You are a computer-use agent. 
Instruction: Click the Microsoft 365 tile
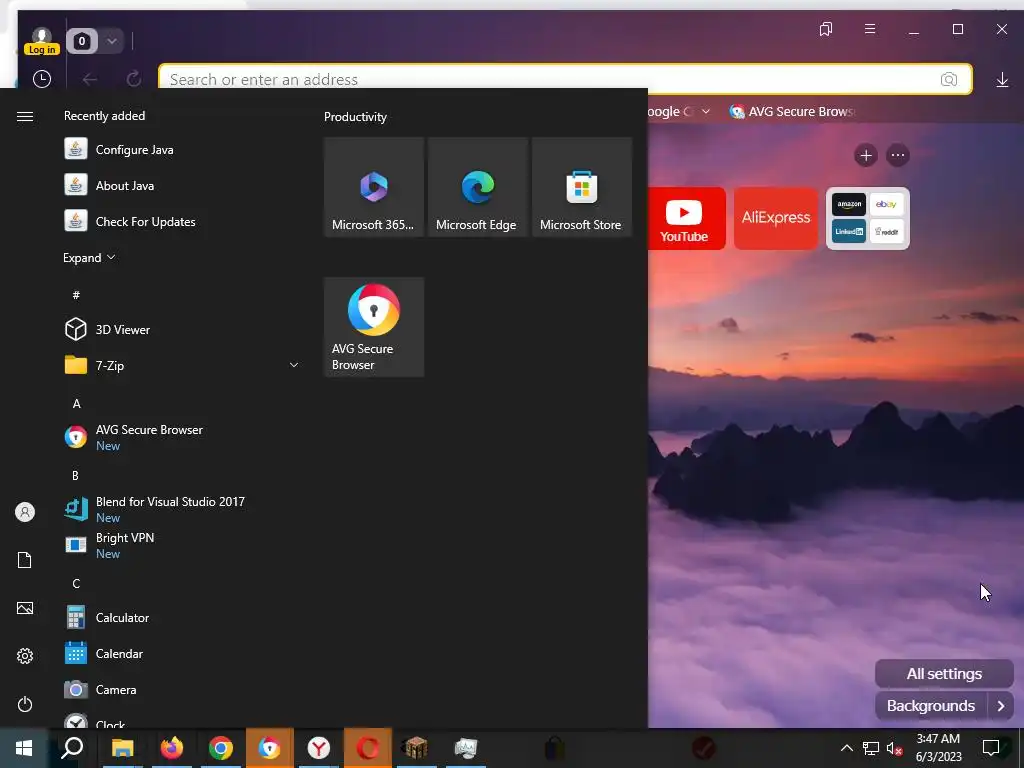[374, 187]
